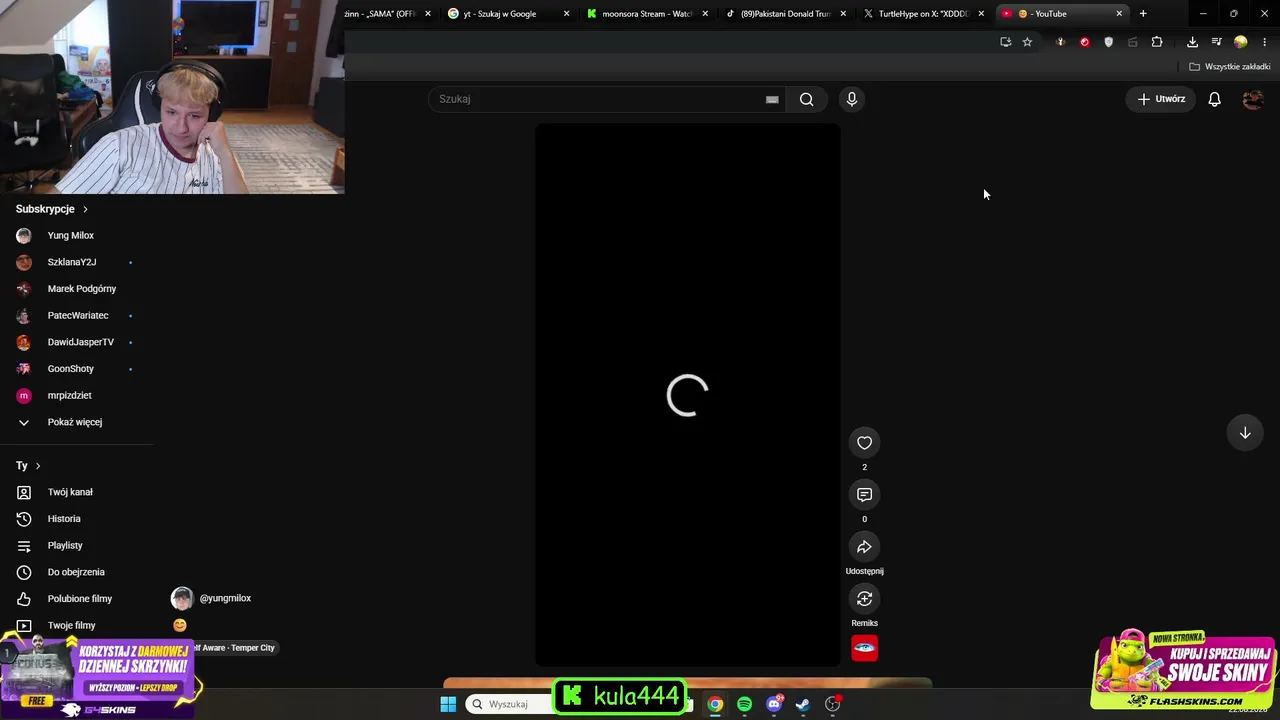Open a new browser tab
Screen dimensions: 1280x720
[1143, 14]
